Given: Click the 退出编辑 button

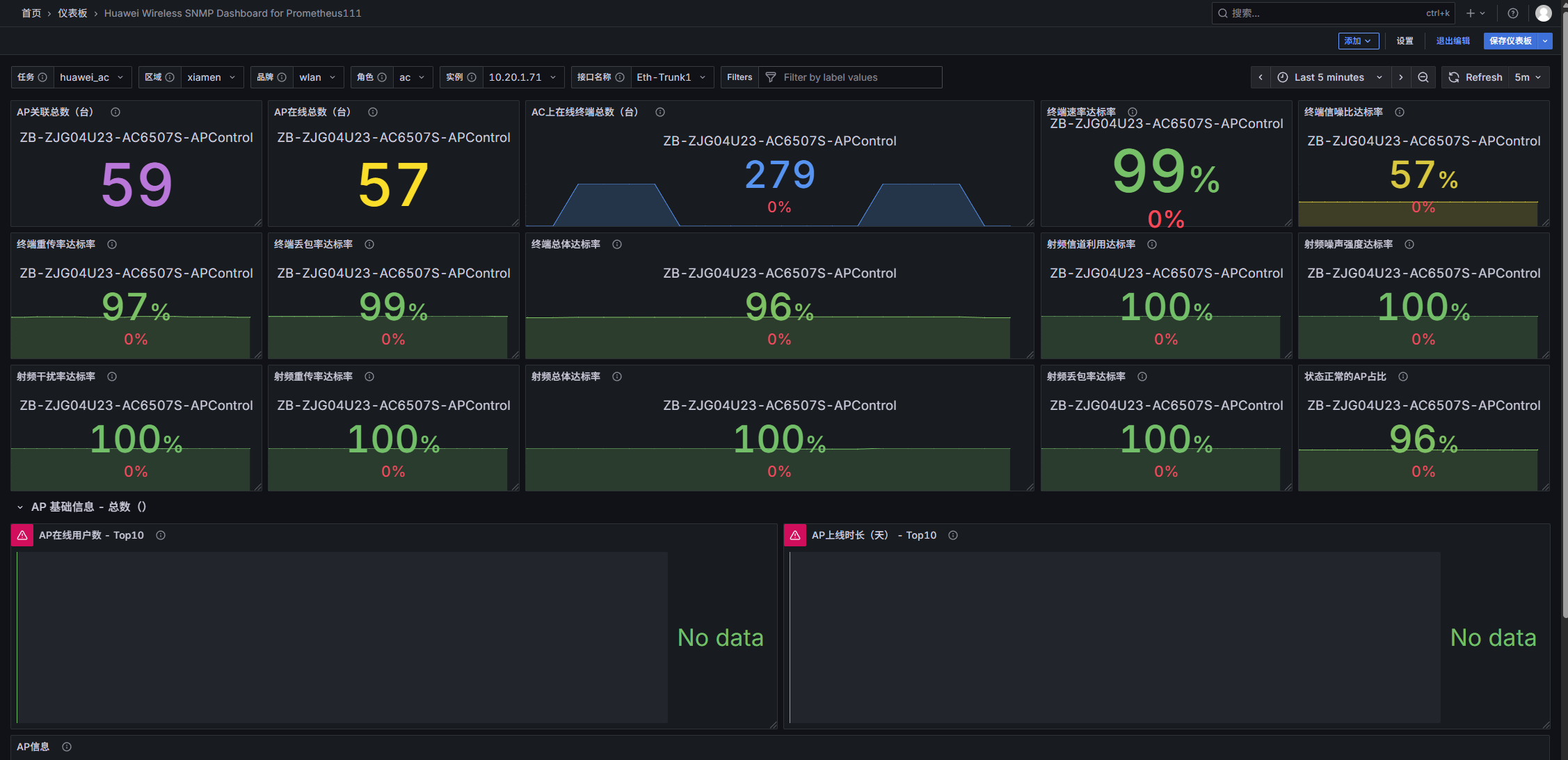Looking at the screenshot, I should [1453, 41].
